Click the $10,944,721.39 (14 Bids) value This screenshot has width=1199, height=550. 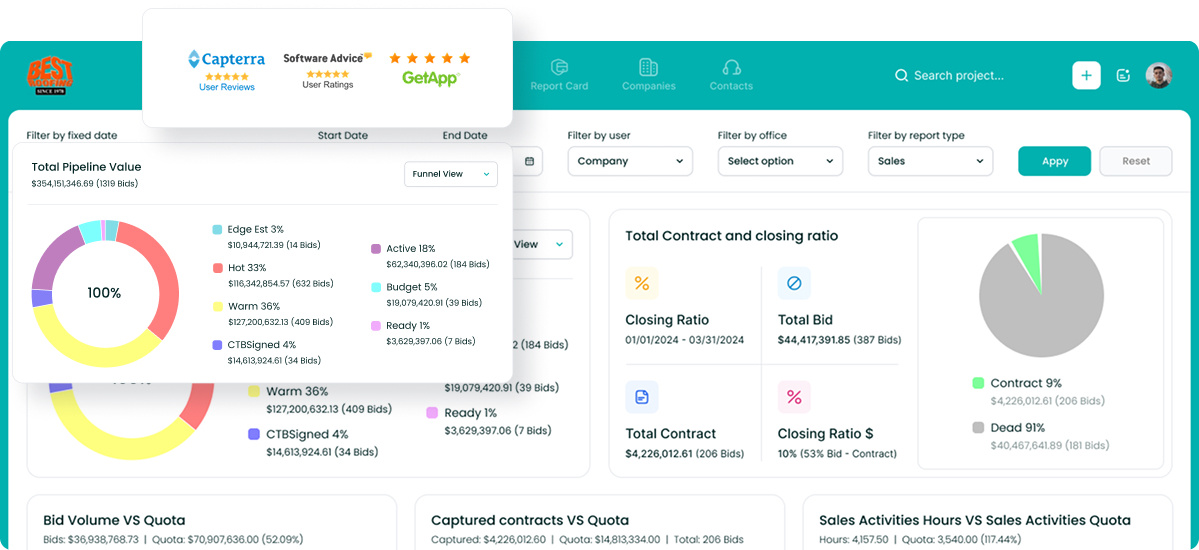275,246
